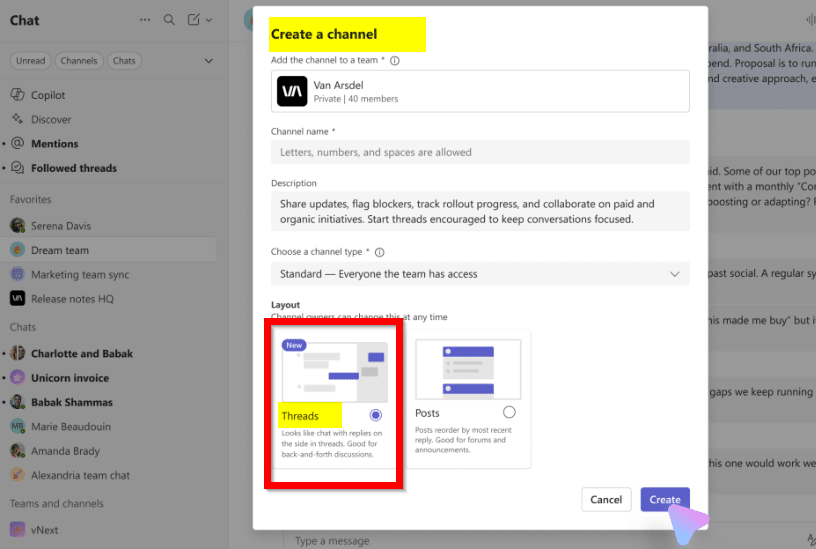Click the new chat compose icon

194,20
